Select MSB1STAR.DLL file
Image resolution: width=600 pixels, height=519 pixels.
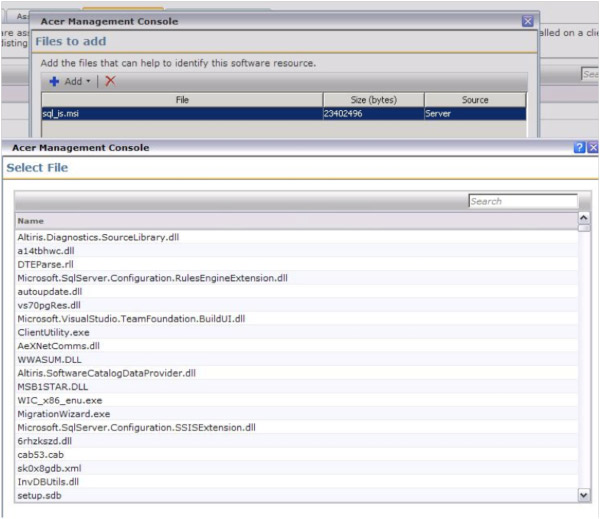click(297, 387)
